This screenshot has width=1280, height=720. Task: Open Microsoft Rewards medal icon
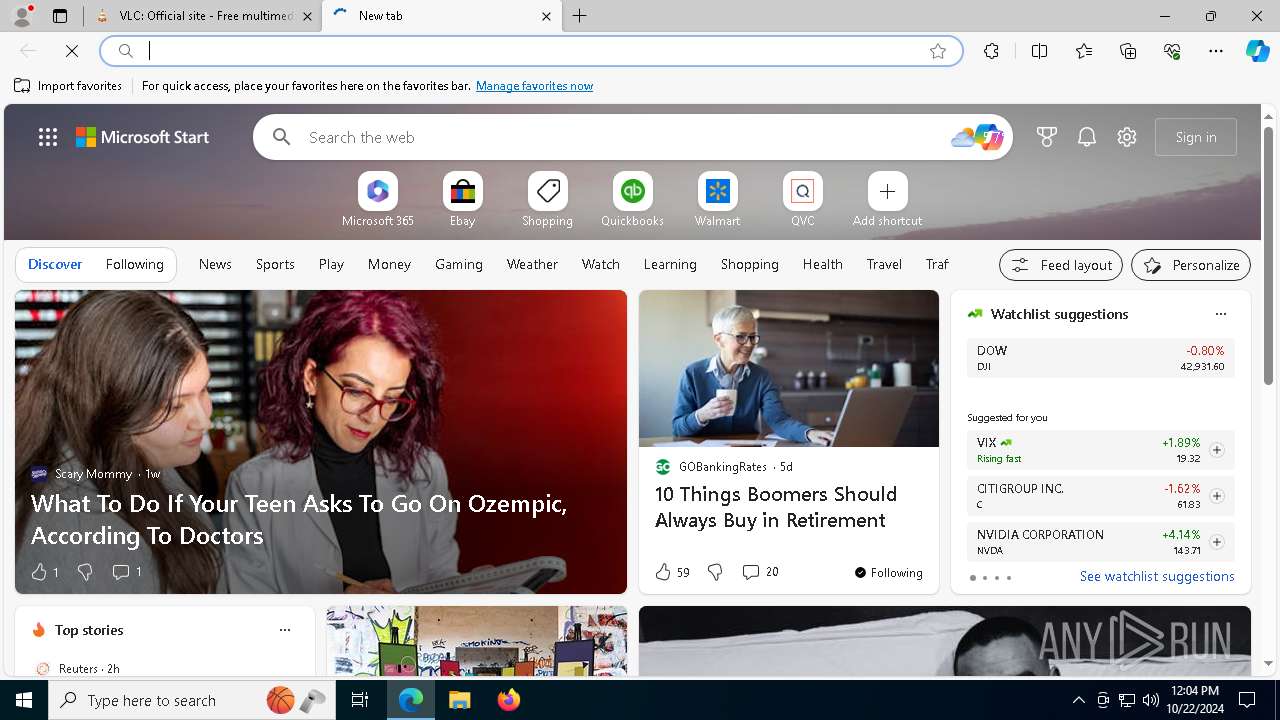click(x=1047, y=137)
